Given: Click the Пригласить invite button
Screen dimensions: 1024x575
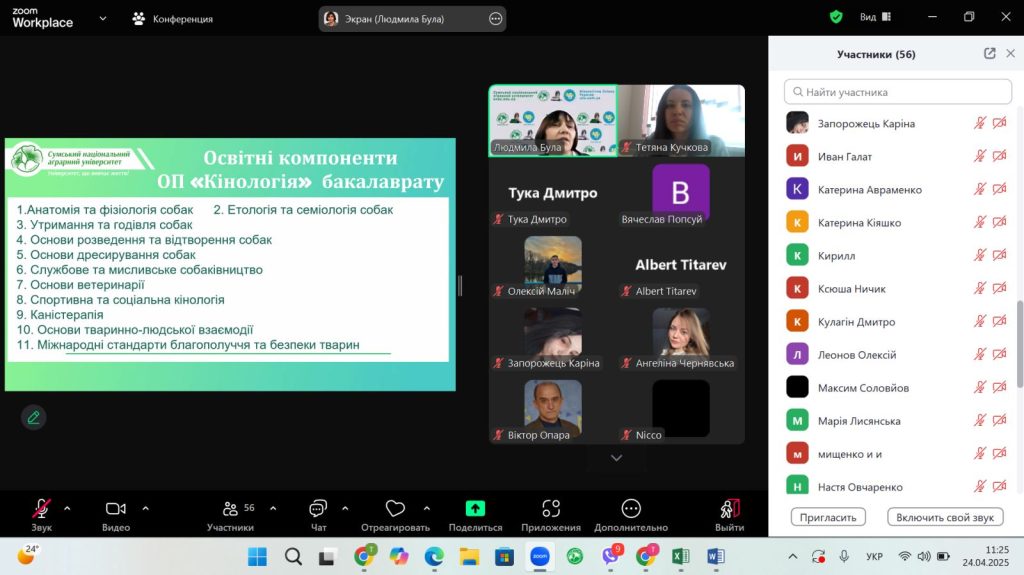Looking at the screenshot, I should 828,517.
